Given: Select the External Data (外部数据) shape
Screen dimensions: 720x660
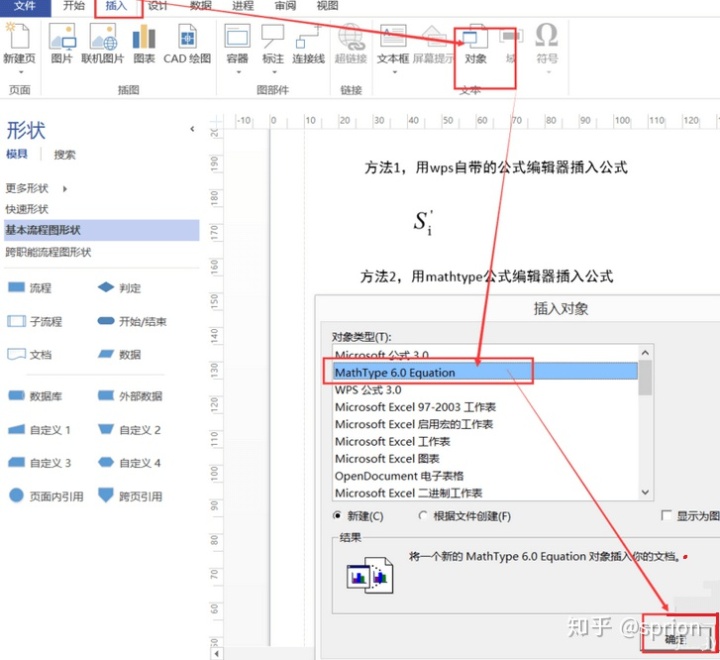Looking at the screenshot, I should tap(130, 396).
